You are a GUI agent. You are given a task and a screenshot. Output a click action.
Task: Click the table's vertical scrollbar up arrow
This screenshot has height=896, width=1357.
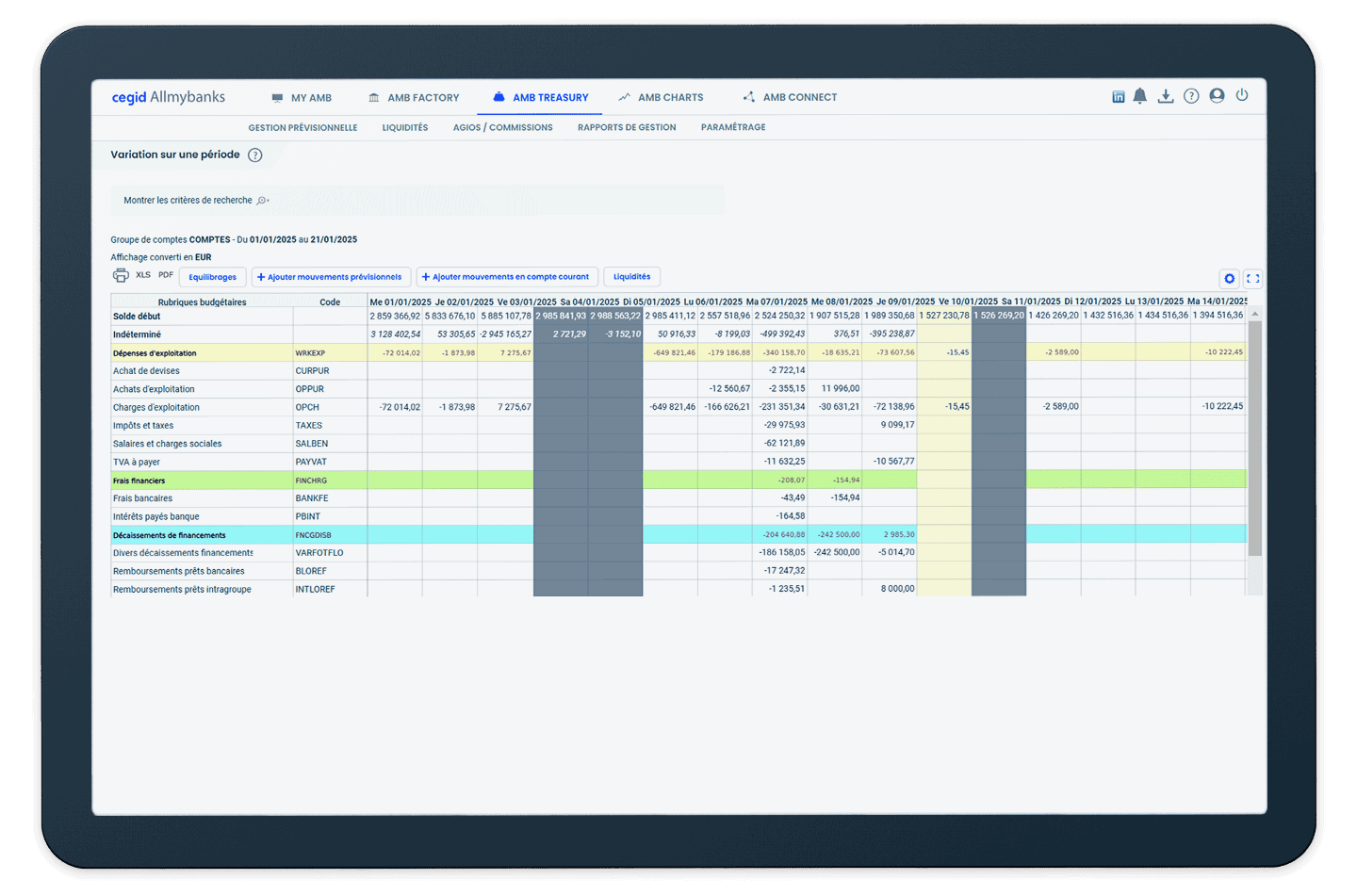[1254, 314]
